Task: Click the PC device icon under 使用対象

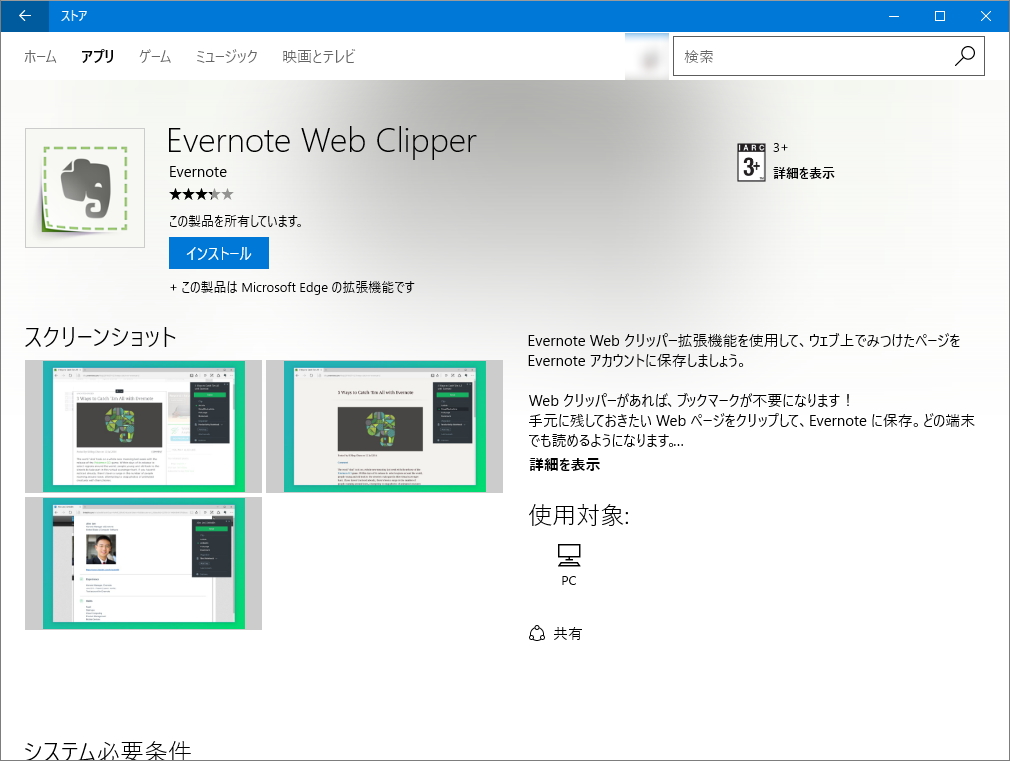Action: click(568, 556)
